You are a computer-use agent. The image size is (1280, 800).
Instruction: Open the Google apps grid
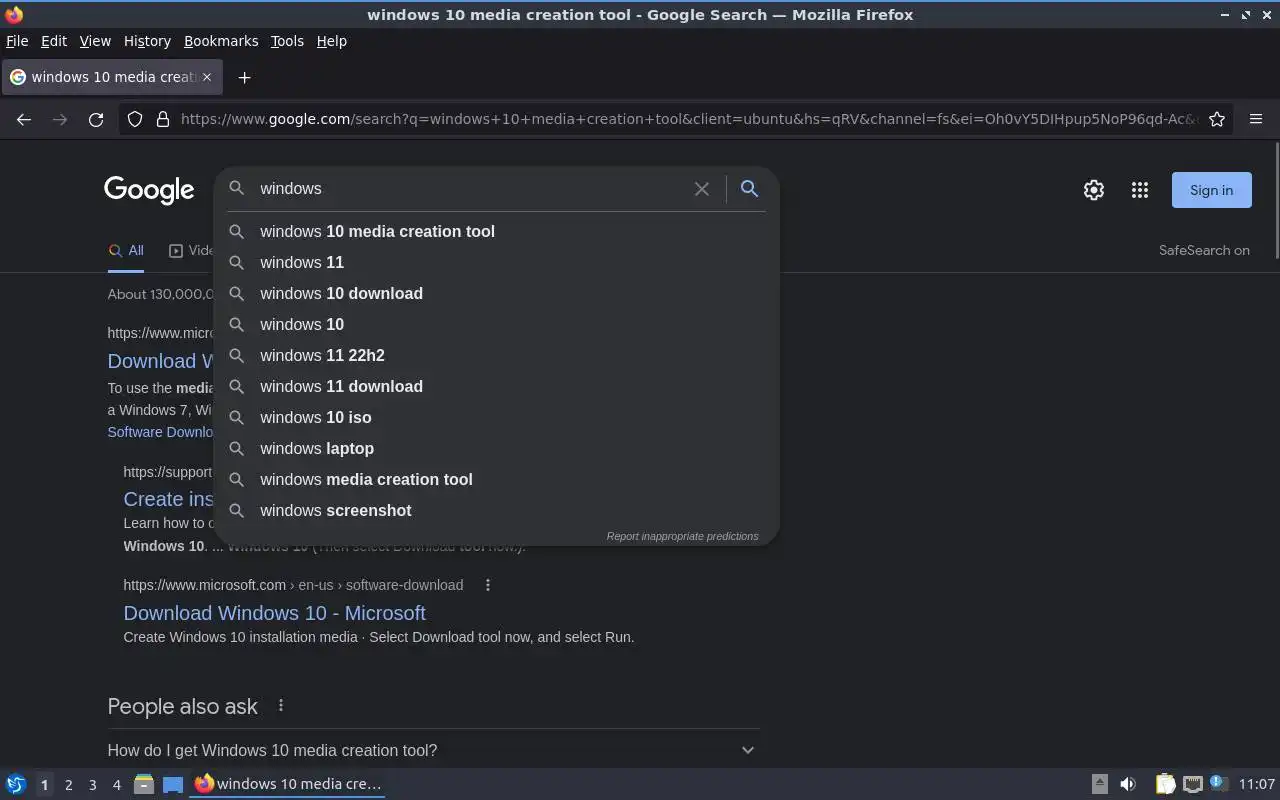click(x=1140, y=190)
